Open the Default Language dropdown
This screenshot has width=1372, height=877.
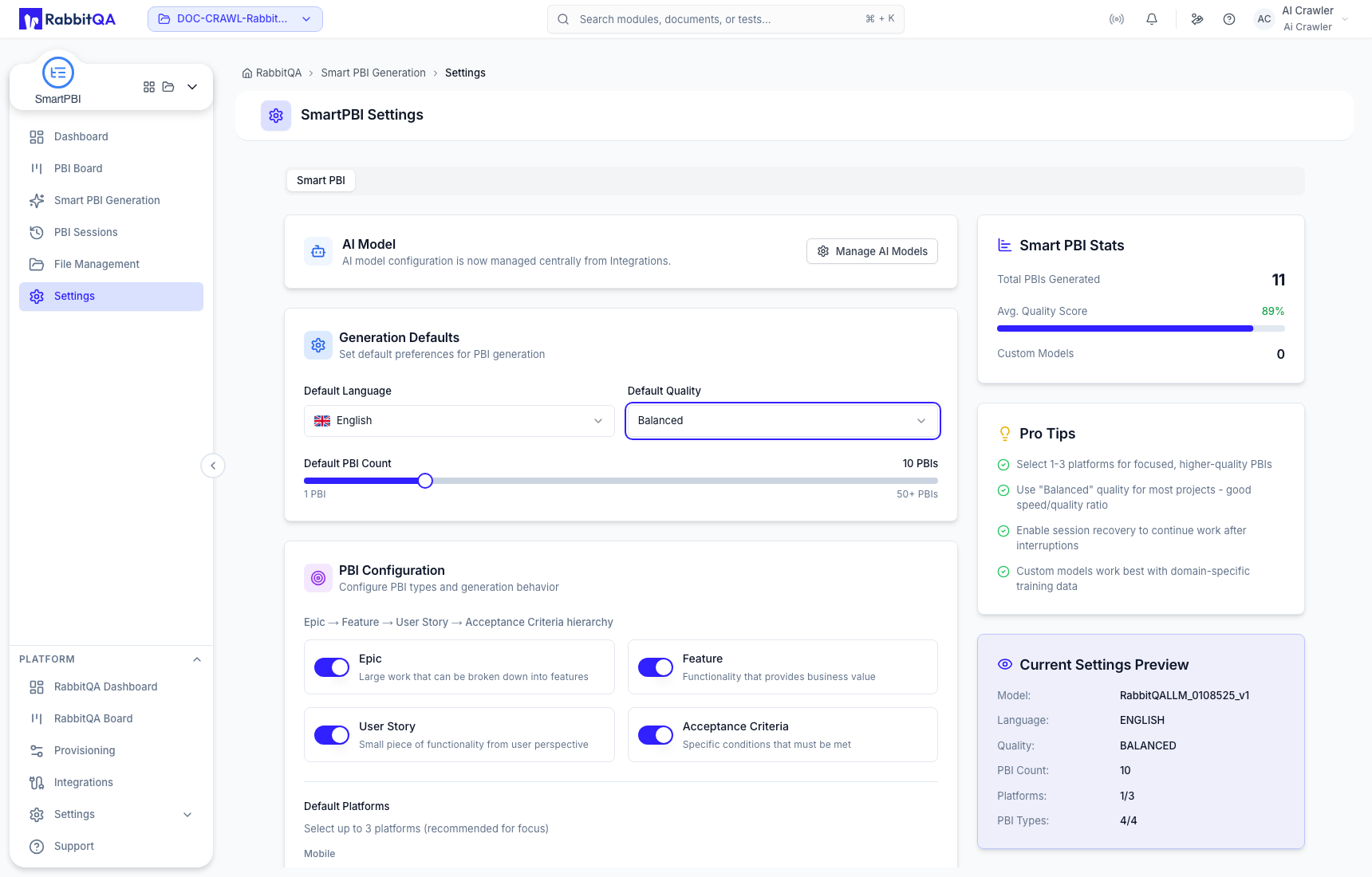(459, 421)
